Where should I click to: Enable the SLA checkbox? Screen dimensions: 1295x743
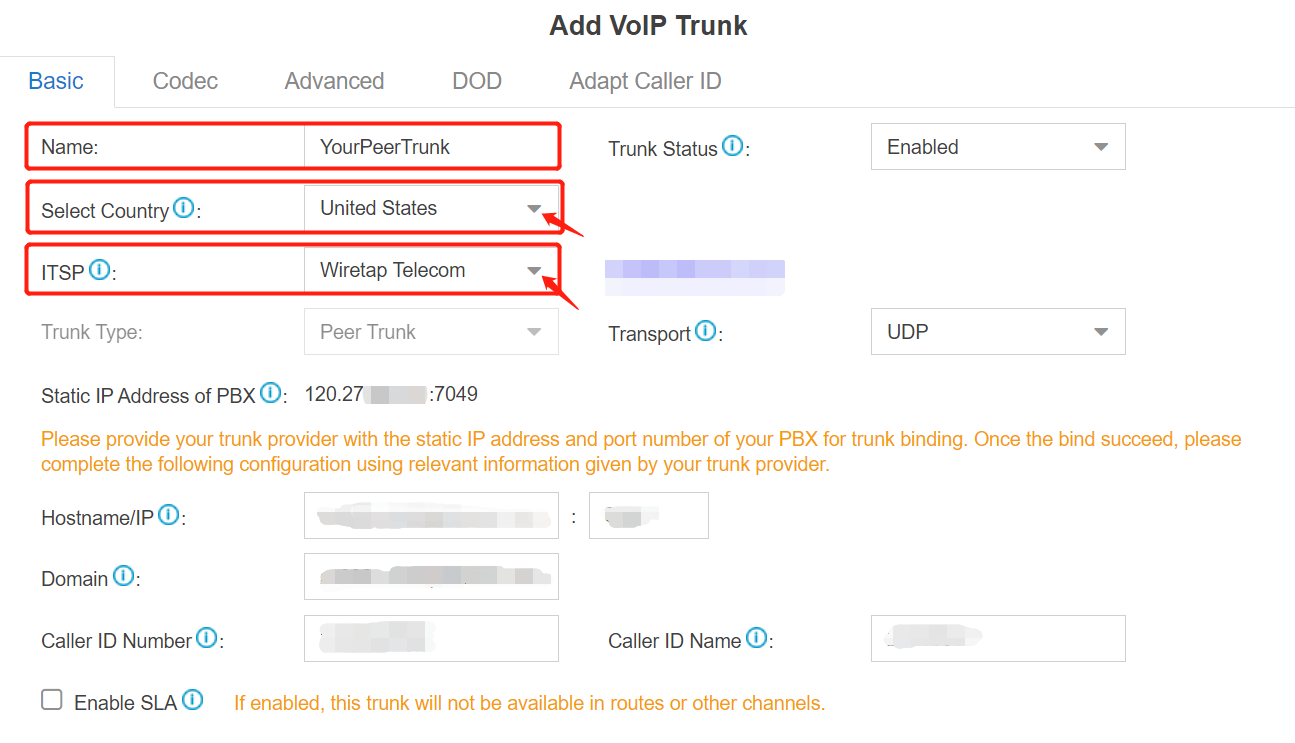point(51,700)
